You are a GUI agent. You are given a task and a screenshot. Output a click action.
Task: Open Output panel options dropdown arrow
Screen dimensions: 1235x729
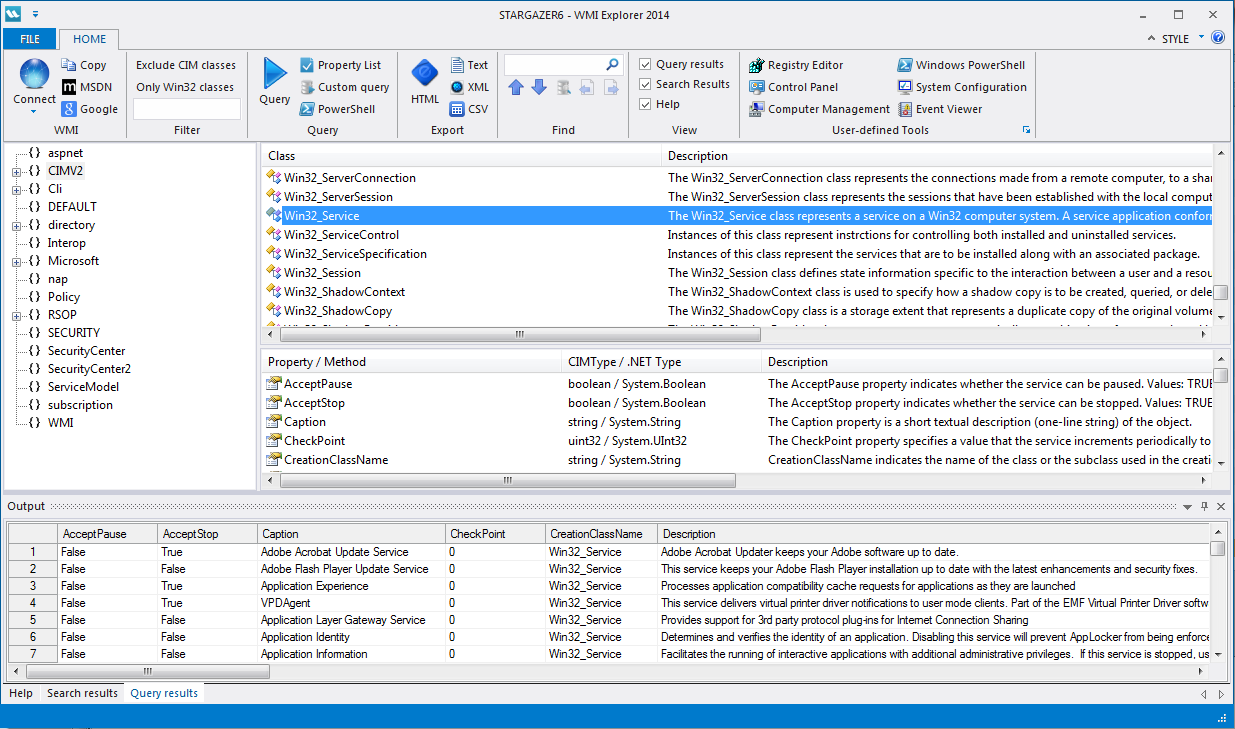click(x=1187, y=507)
